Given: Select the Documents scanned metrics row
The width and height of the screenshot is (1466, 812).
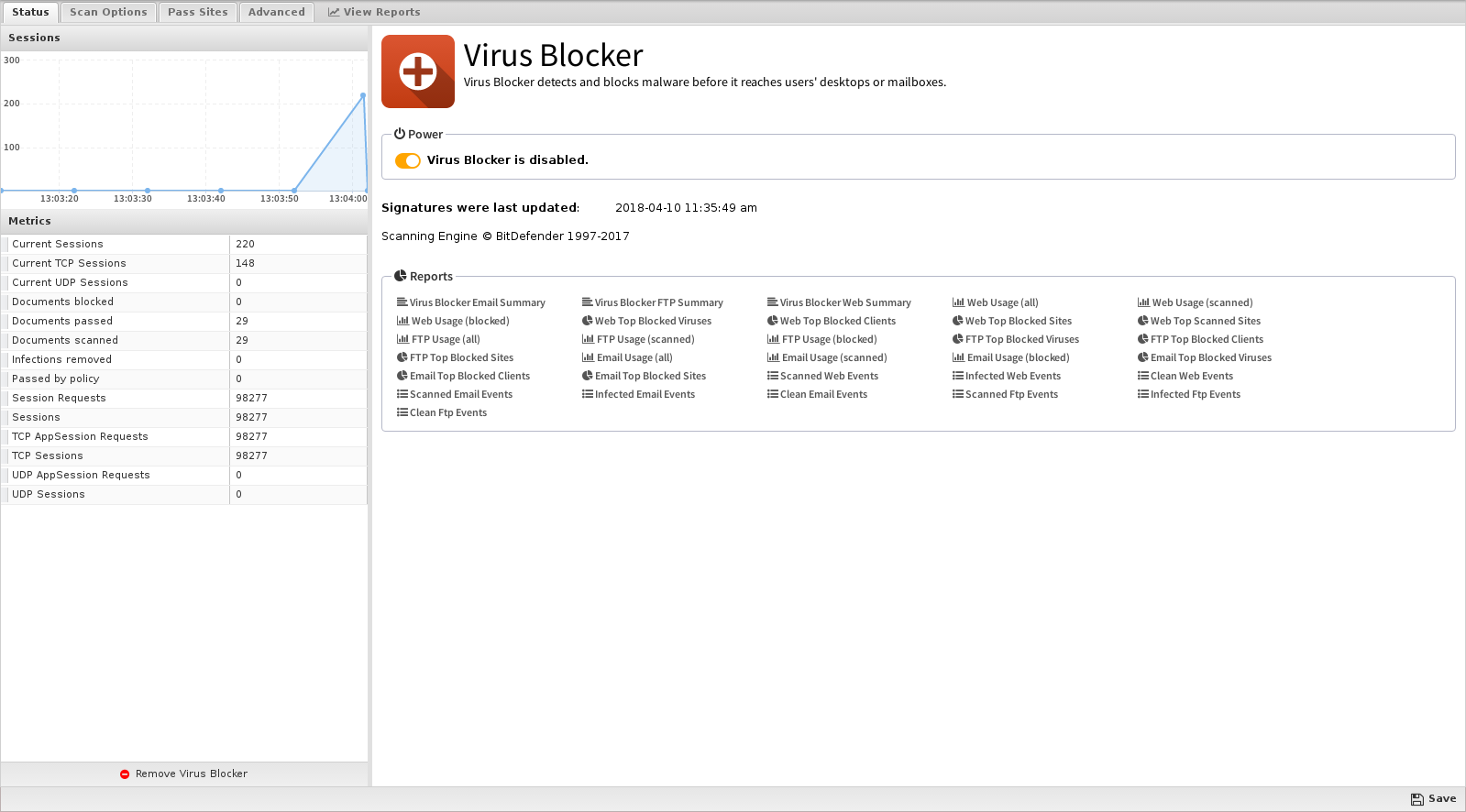Looking at the screenshot, I should [x=183, y=340].
